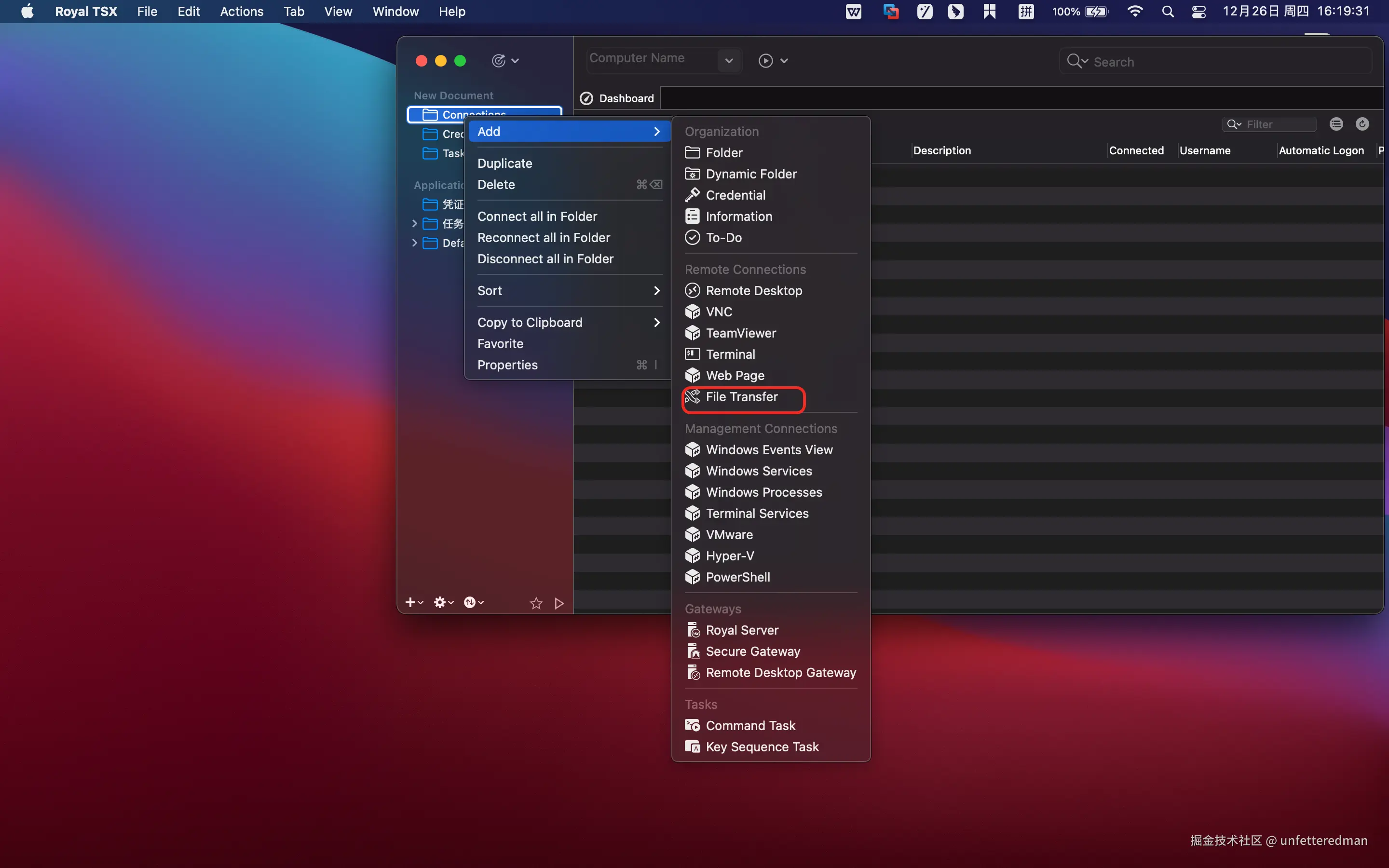Click Connect all in Folder
This screenshot has height=868, width=1389.
click(537, 217)
